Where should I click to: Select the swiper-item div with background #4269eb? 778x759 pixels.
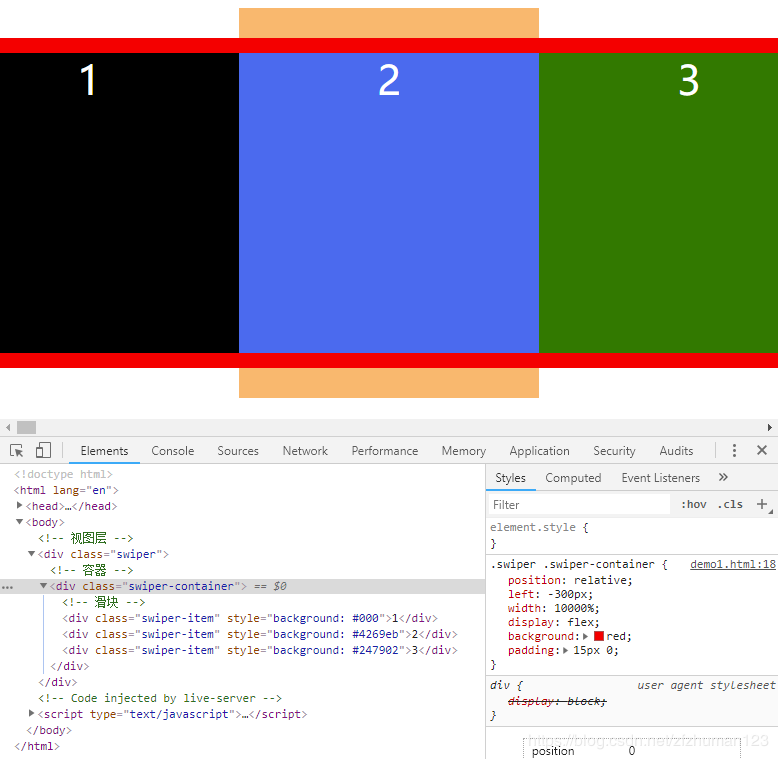coord(259,634)
